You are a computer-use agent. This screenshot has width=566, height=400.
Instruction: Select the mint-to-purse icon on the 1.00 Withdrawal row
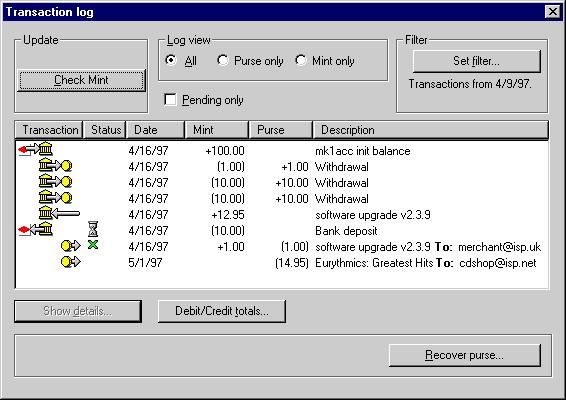pyautogui.click(x=56, y=165)
